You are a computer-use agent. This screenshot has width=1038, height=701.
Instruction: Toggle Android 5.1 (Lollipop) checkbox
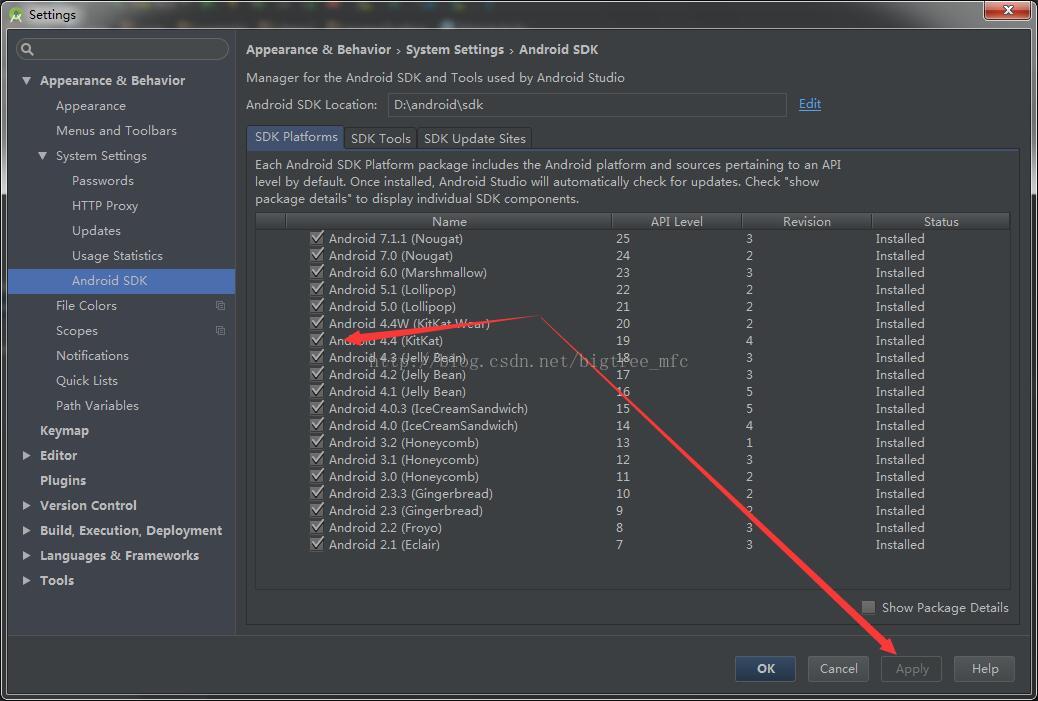pos(317,289)
